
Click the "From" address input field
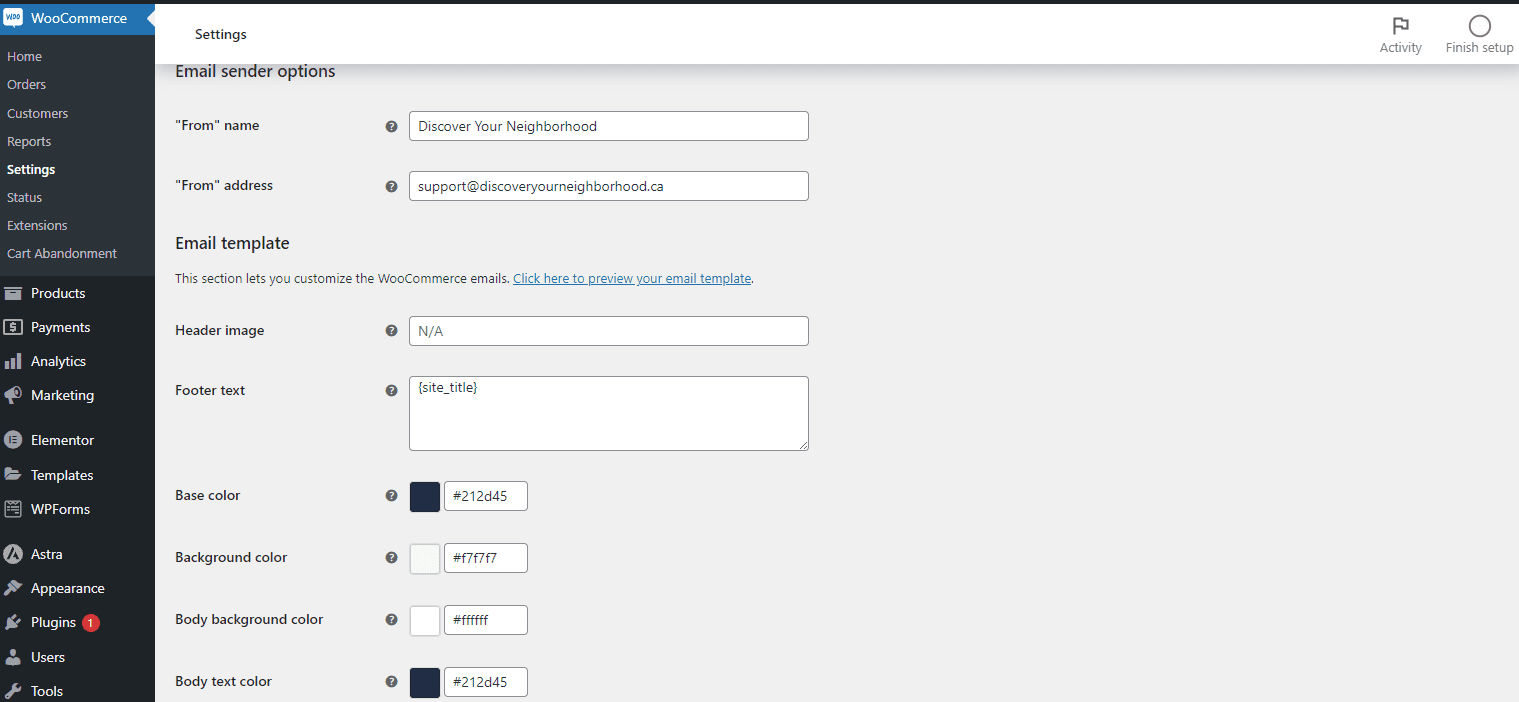(x=608, y=186)
